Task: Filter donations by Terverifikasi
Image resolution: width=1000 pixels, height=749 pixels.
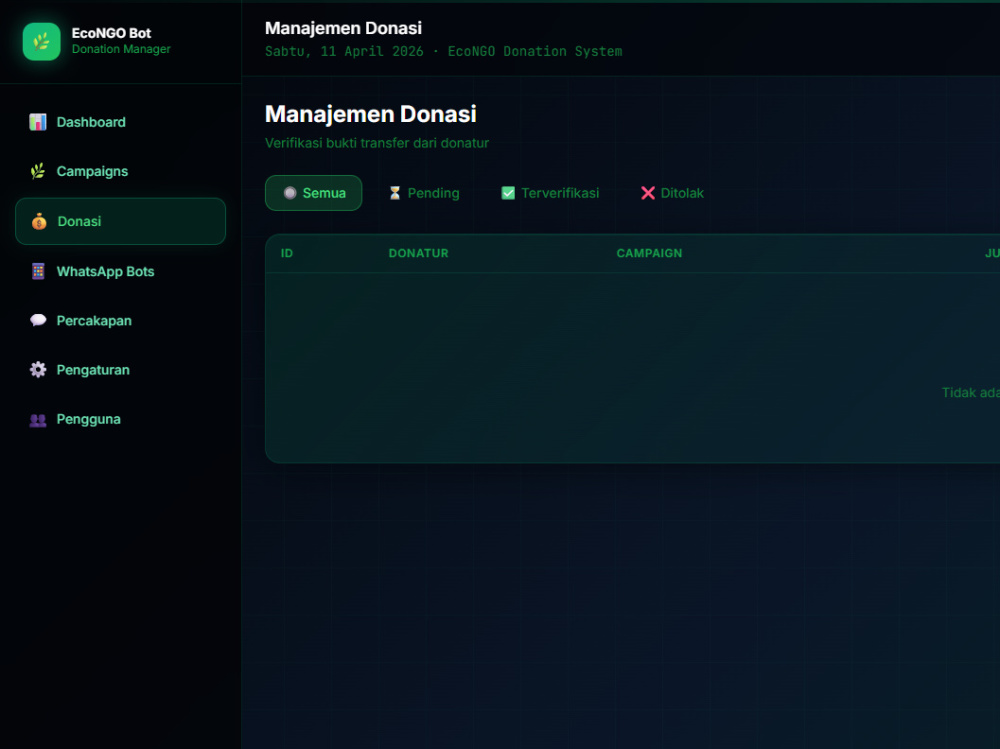Action: click(550, 193)
